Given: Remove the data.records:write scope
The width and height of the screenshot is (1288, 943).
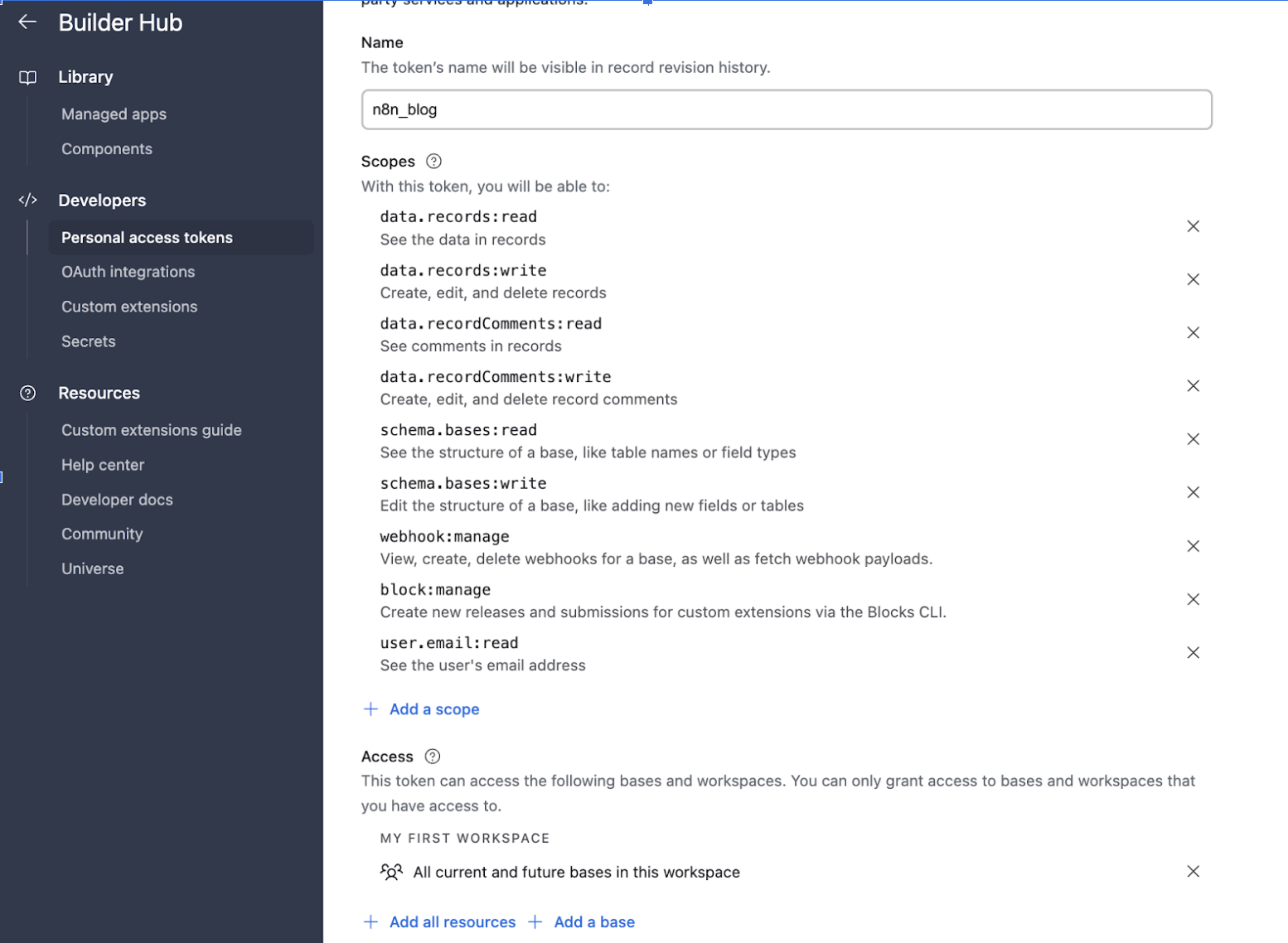Looking at the screenshot, I should (1193, 280).
